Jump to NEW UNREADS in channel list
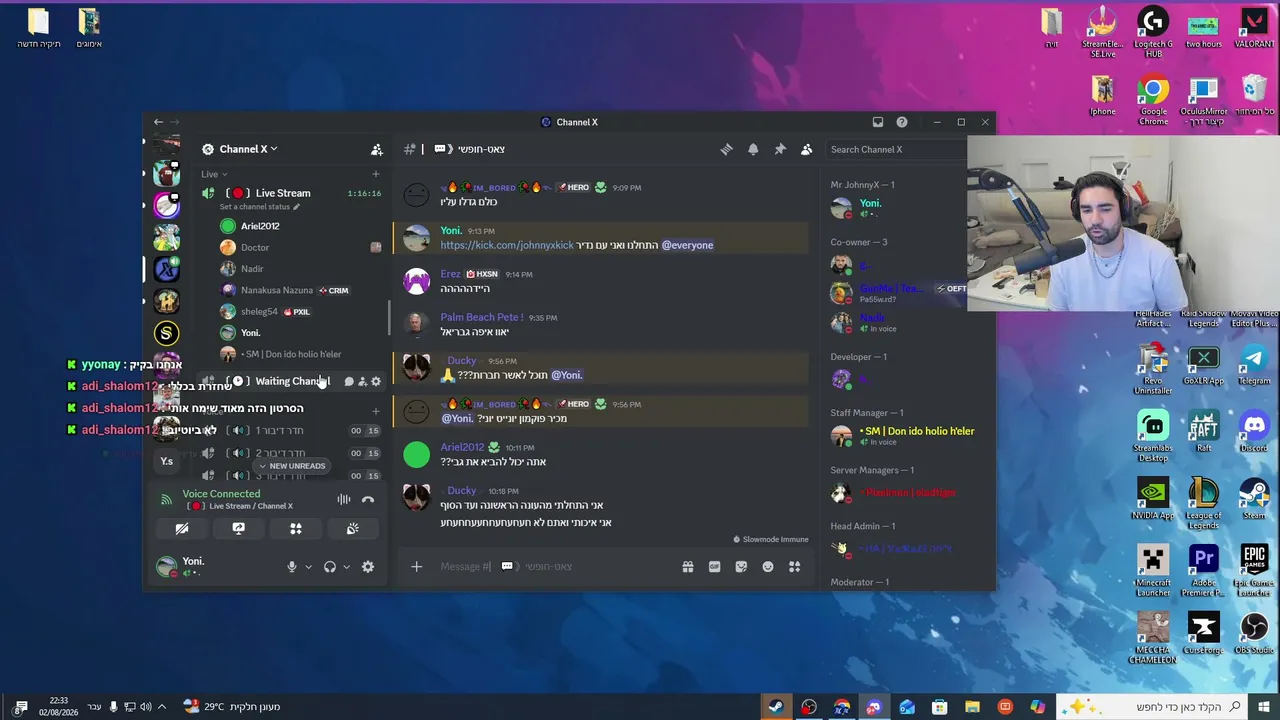The width and height of the screenshot is (1280, 720). pyautogui.click(x=292, y=466)
